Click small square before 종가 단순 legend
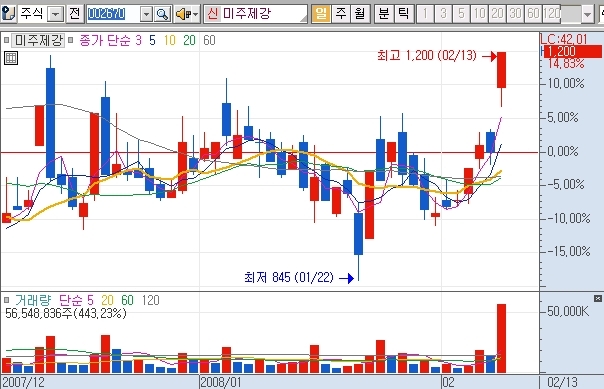Image resolution: width=604 pixels, height=389 pixels. pos(70,40)
